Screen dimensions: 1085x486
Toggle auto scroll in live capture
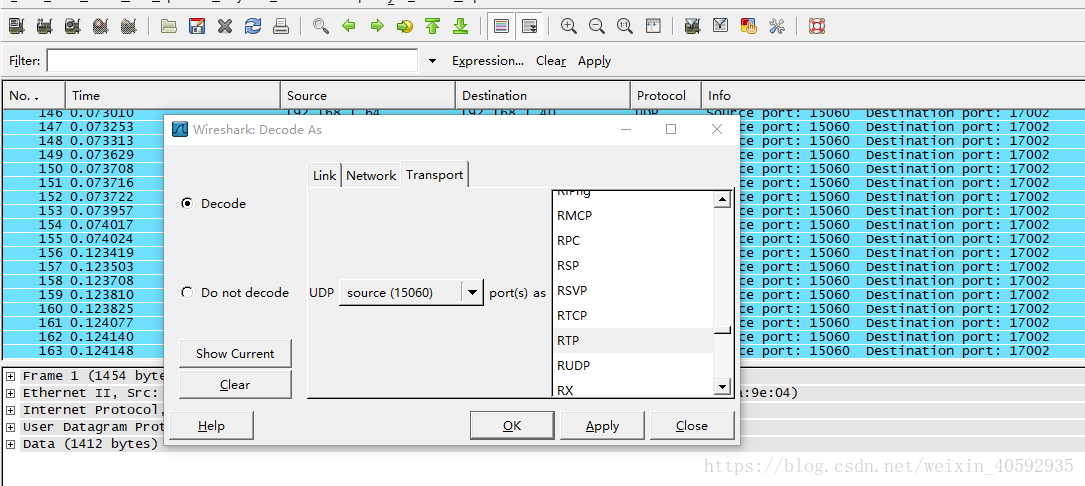pos(529,26)
